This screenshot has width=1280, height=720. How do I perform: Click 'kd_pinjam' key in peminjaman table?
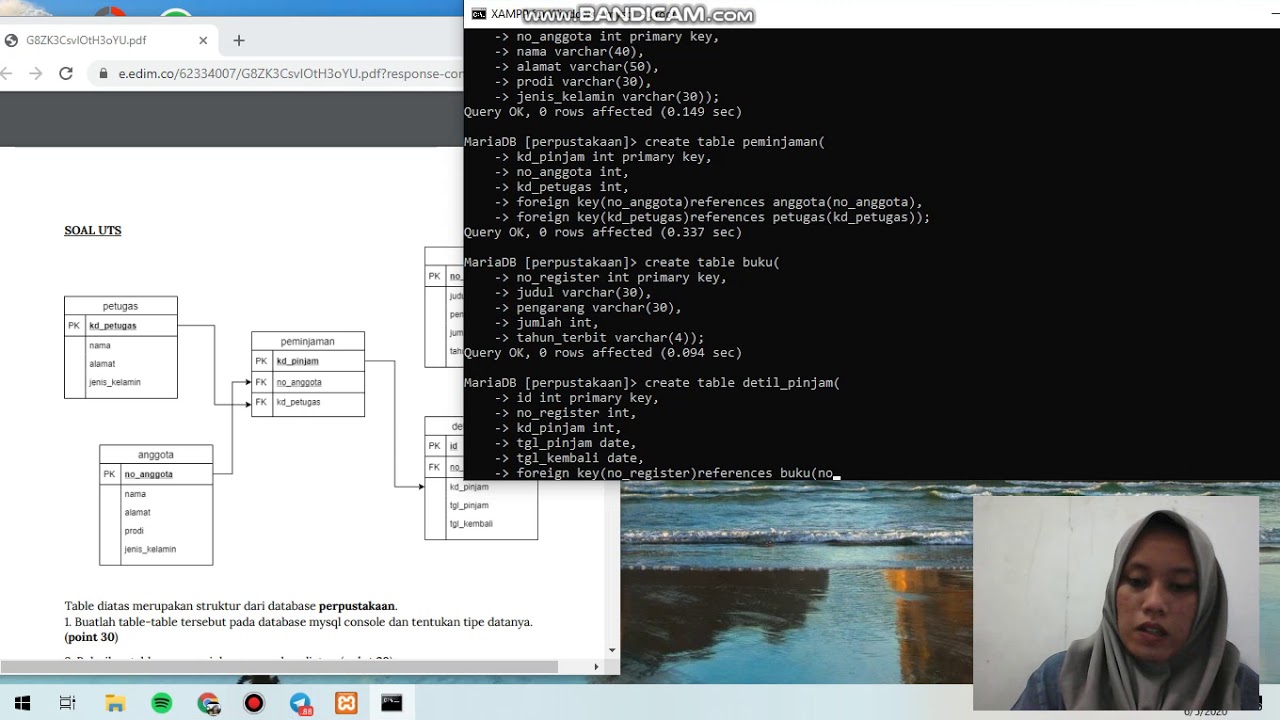[298, 361]
